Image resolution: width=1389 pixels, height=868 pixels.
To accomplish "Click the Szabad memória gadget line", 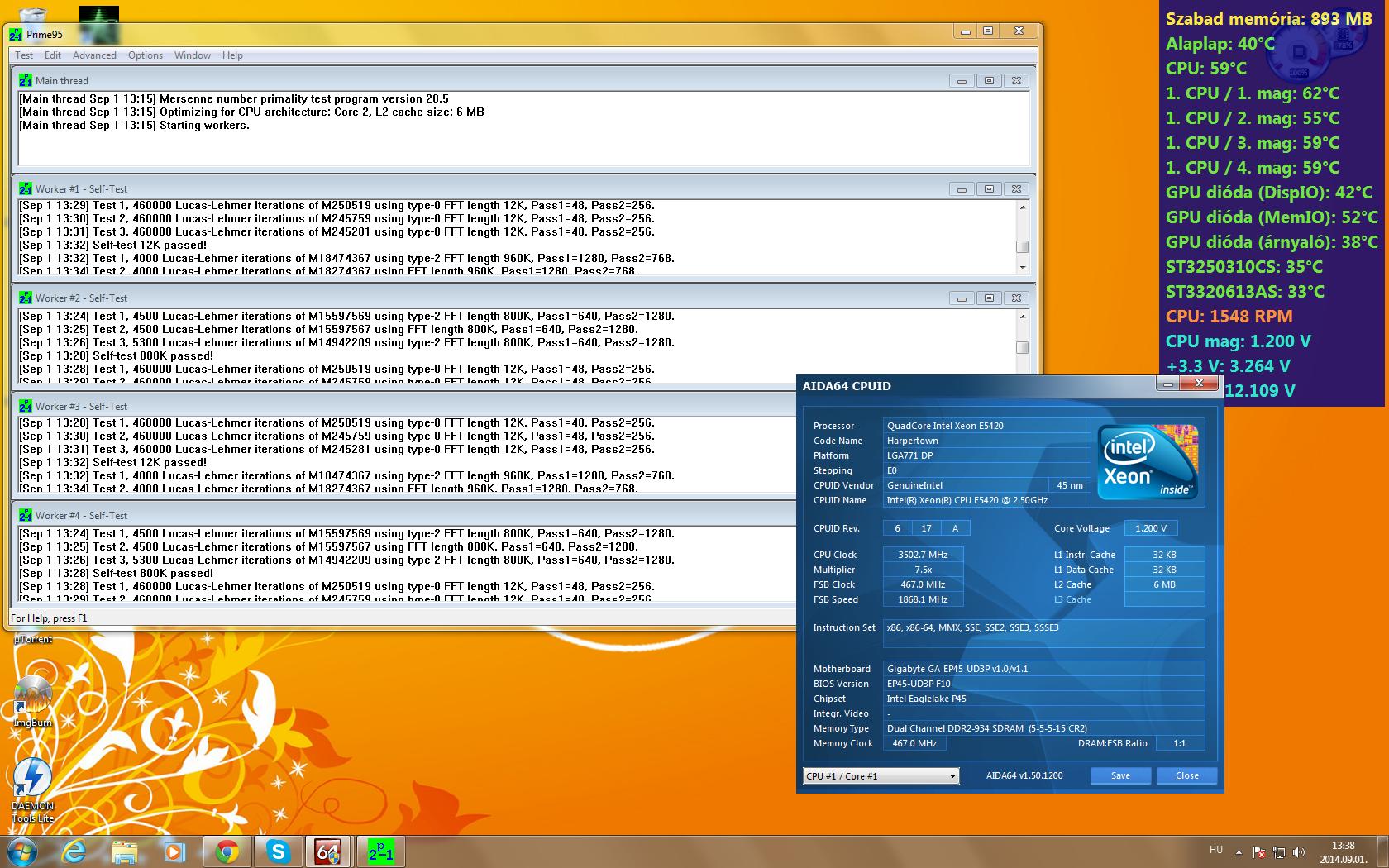I will pyautogui.click(x=1269, y=19).
